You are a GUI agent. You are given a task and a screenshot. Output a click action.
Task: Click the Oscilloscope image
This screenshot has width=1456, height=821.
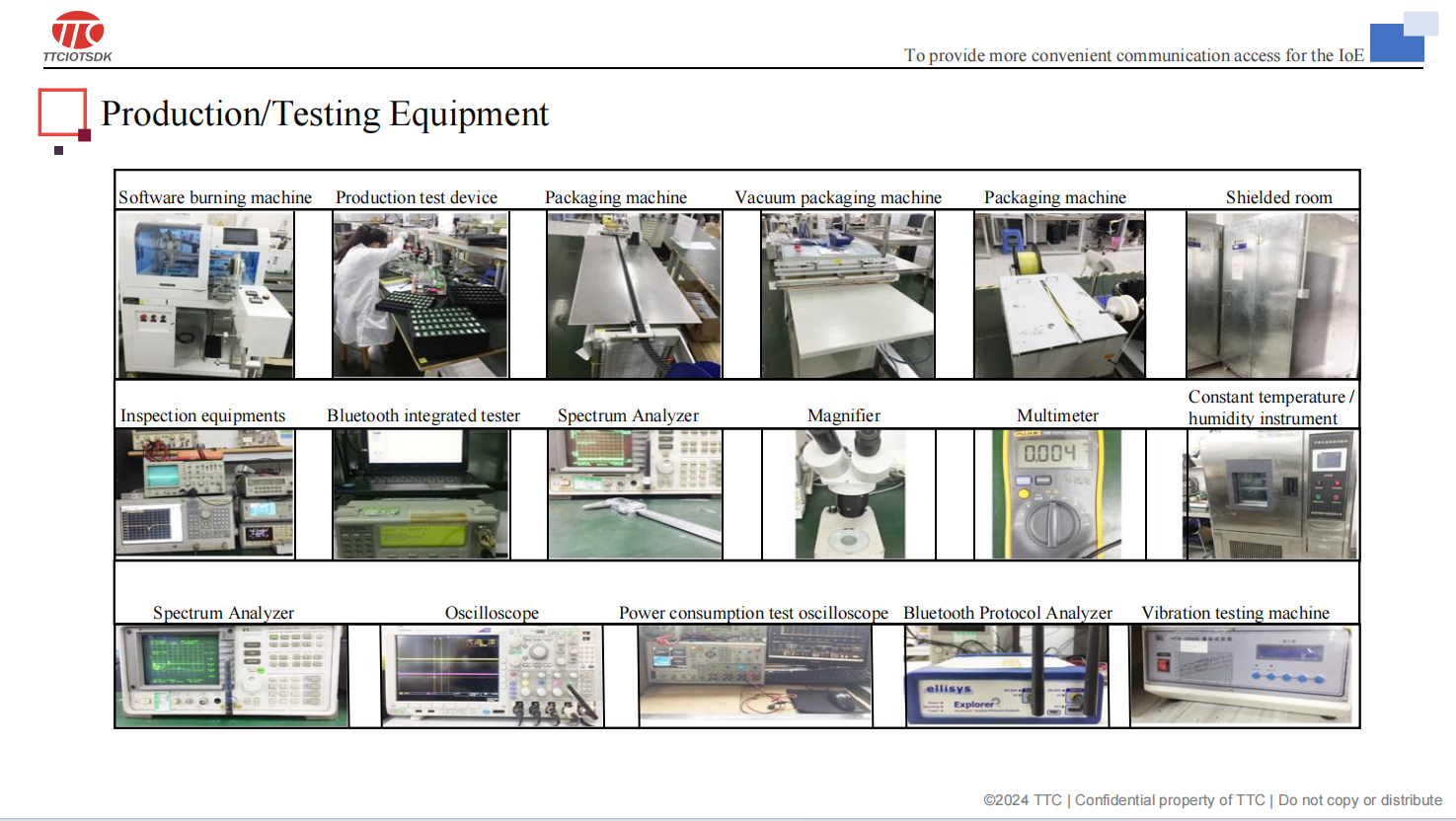click(492, 676)
